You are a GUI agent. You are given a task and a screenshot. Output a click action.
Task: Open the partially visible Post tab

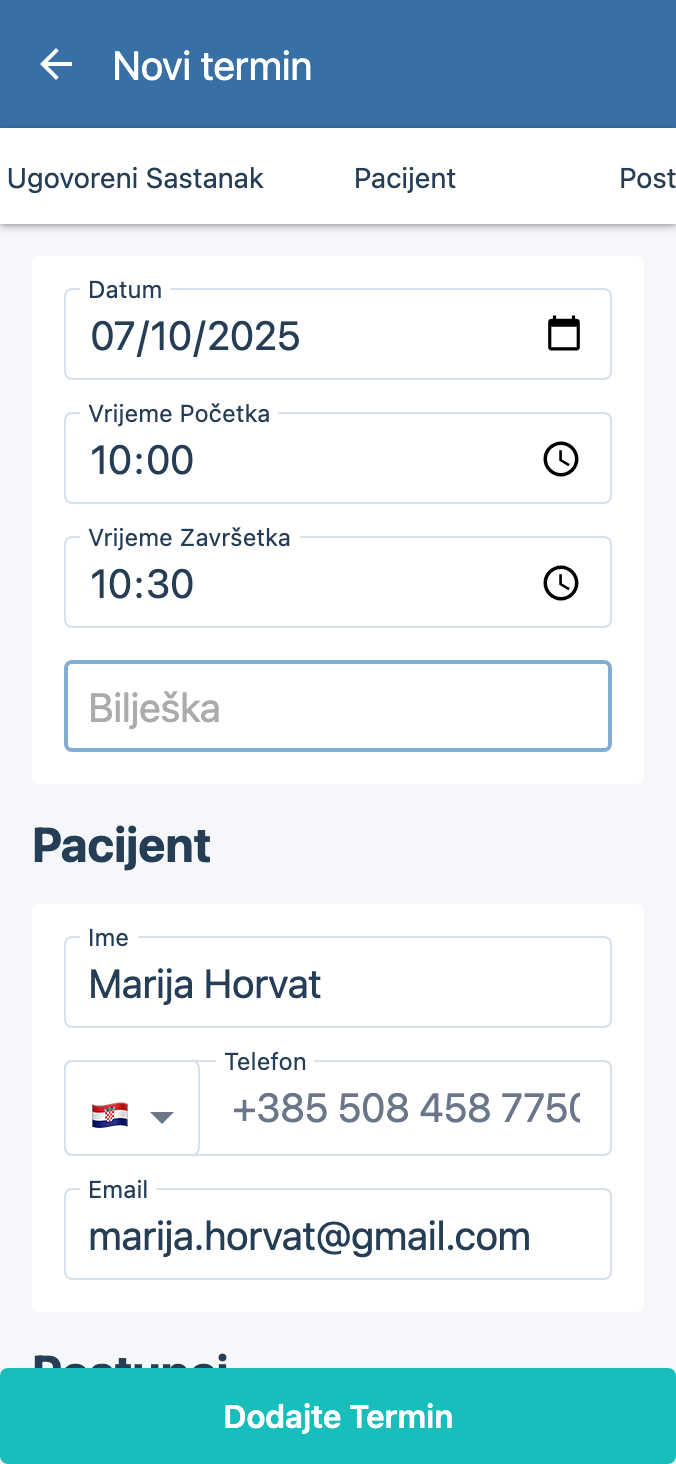647,178
